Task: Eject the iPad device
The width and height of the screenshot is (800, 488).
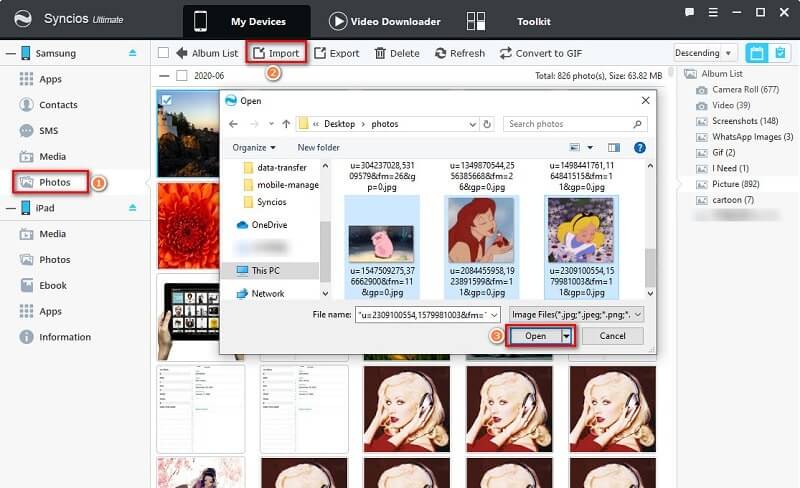Action: [133, 208]
